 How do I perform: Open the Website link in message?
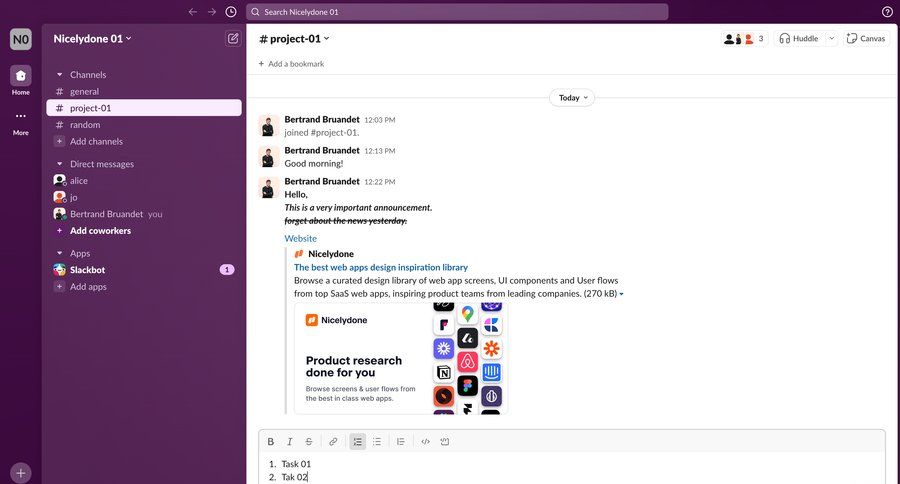click(300, 238)
